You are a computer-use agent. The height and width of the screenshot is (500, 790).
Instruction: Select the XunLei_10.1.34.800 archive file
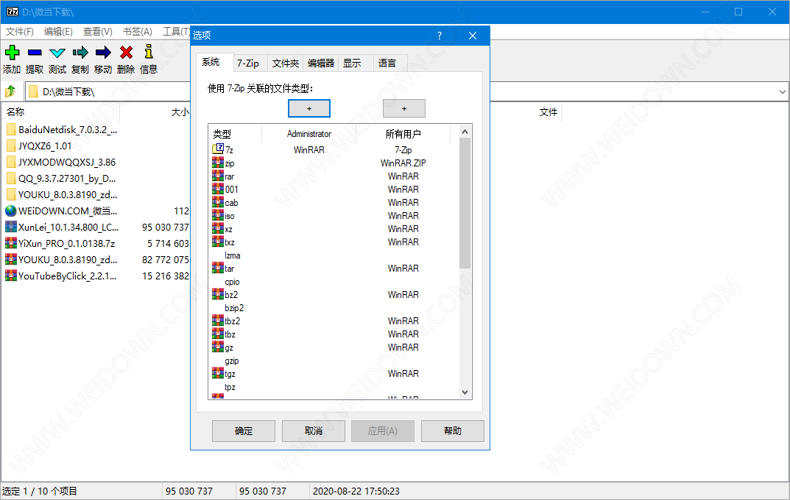pos(62,227)
